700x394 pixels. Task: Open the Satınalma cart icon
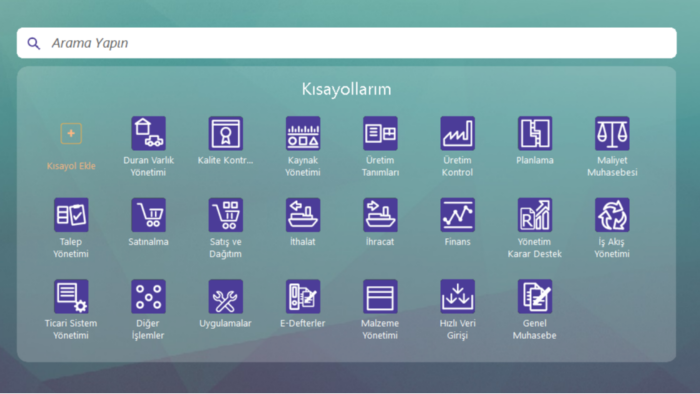point(148,215)
